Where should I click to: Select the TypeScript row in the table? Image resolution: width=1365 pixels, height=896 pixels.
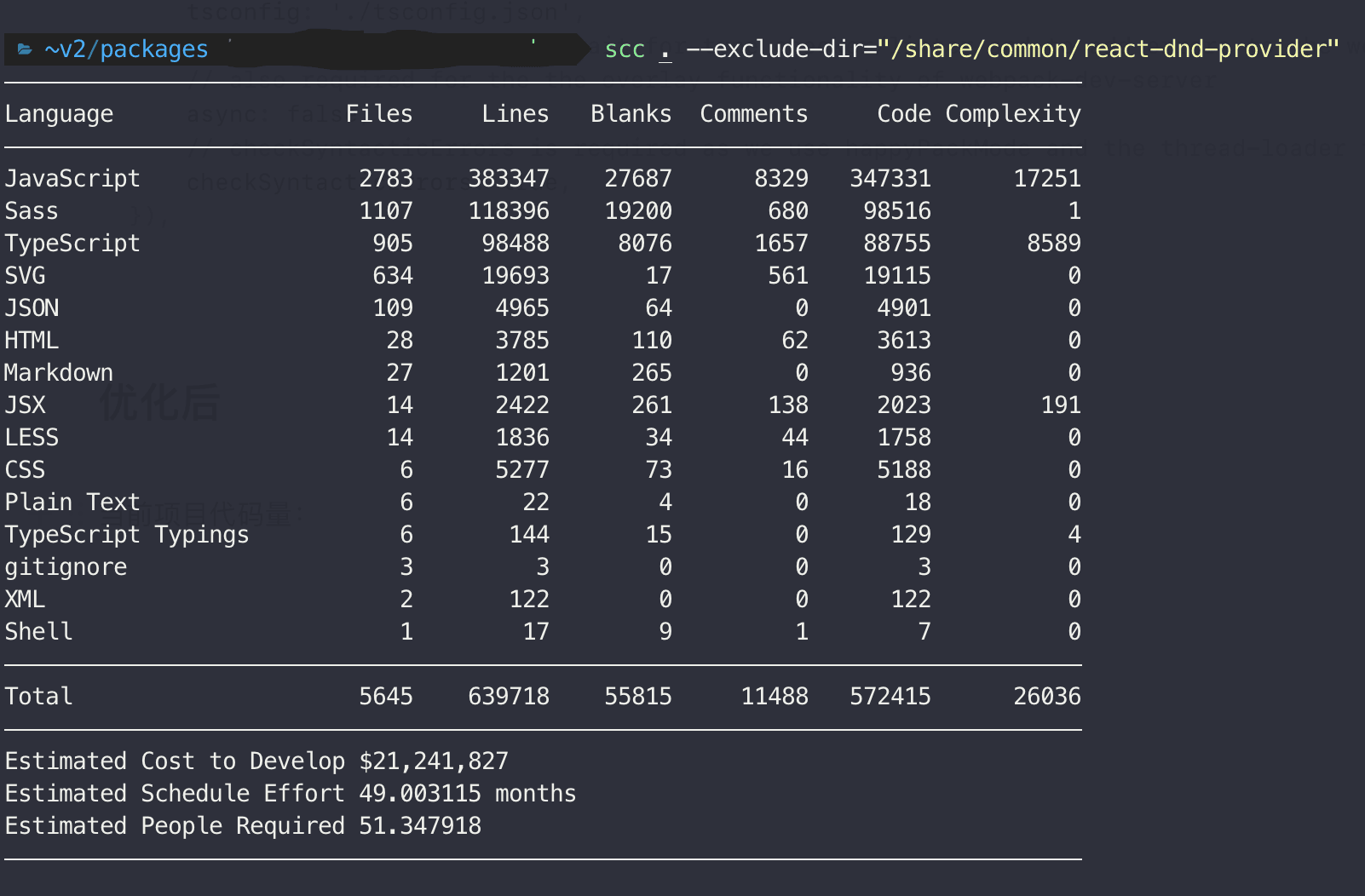tap(72, 243)
